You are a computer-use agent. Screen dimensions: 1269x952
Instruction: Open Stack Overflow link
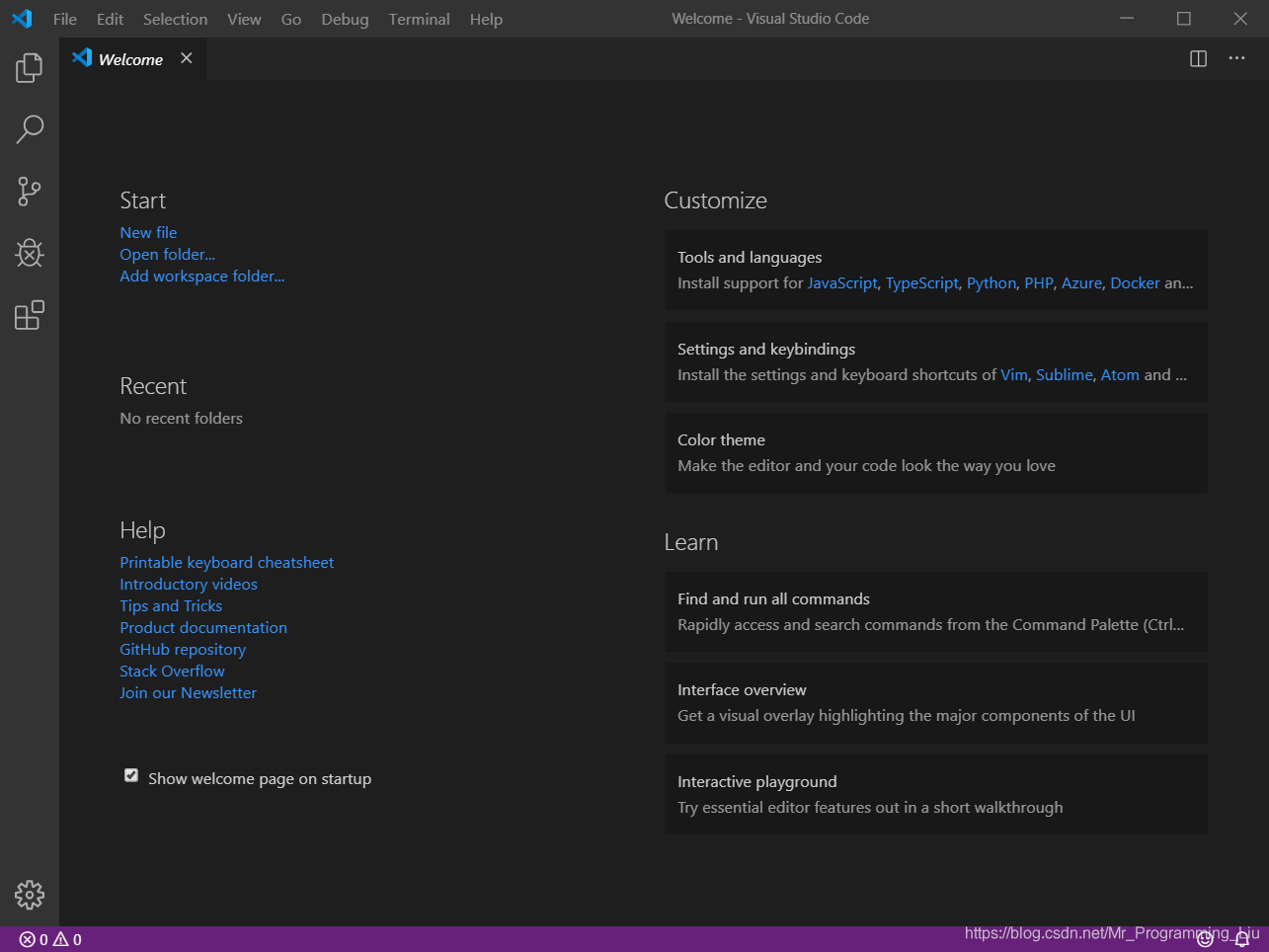point(172,672)
